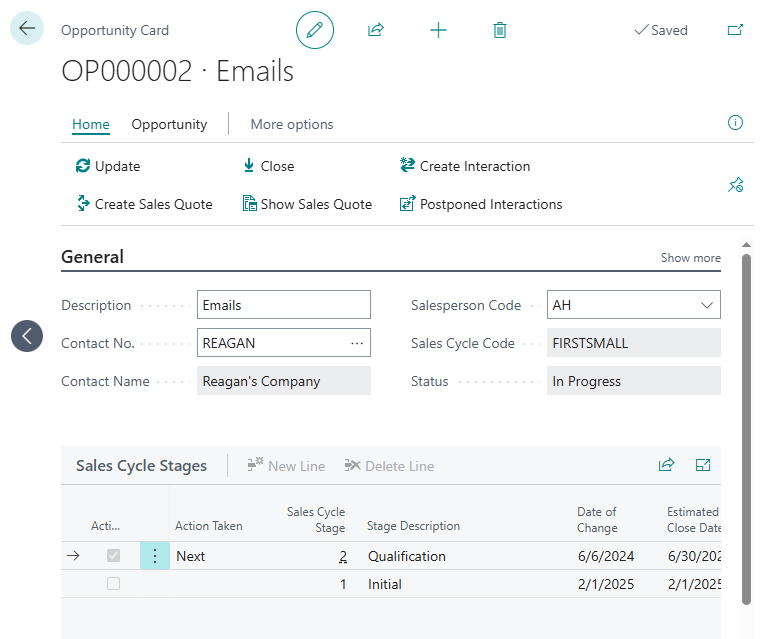This screenshot has width=762, height=639.
Task: Click the plus icon for new record
Action: [x=438, y=30]
